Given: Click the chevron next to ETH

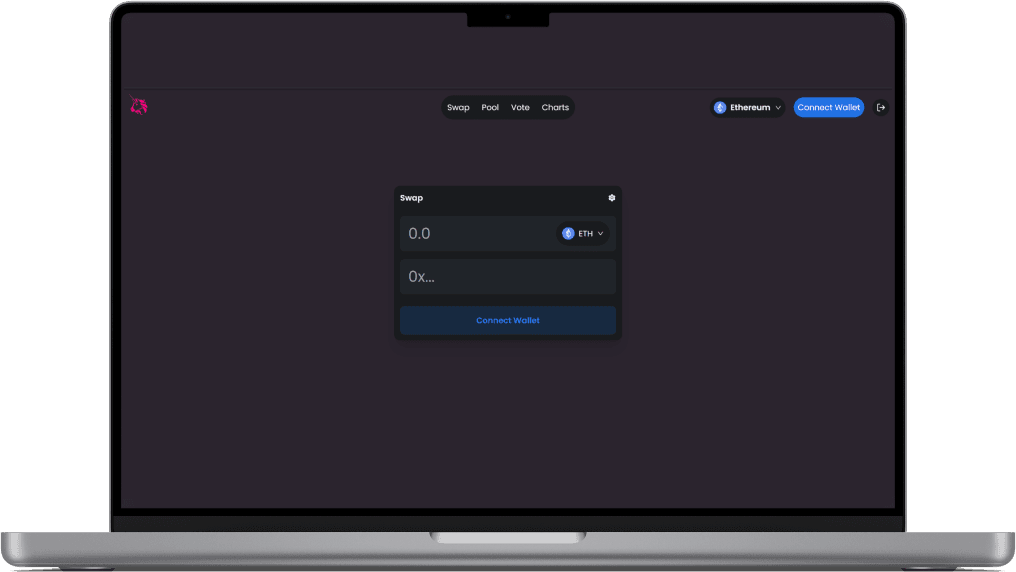Looking at the screenshot, I should [x=601, y=234].
